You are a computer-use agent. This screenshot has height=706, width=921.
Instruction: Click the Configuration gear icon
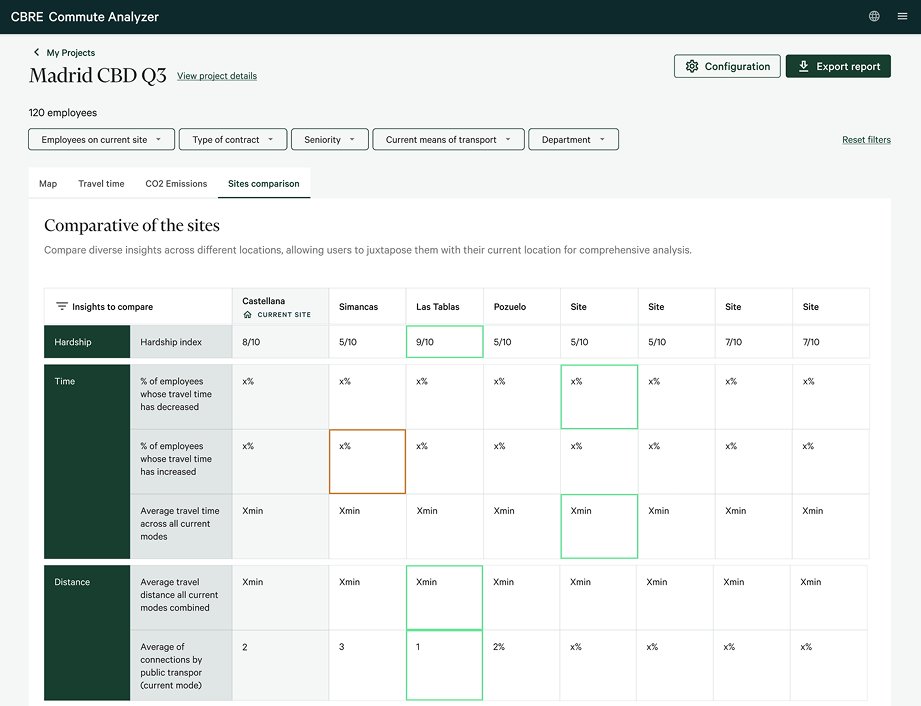692,66
